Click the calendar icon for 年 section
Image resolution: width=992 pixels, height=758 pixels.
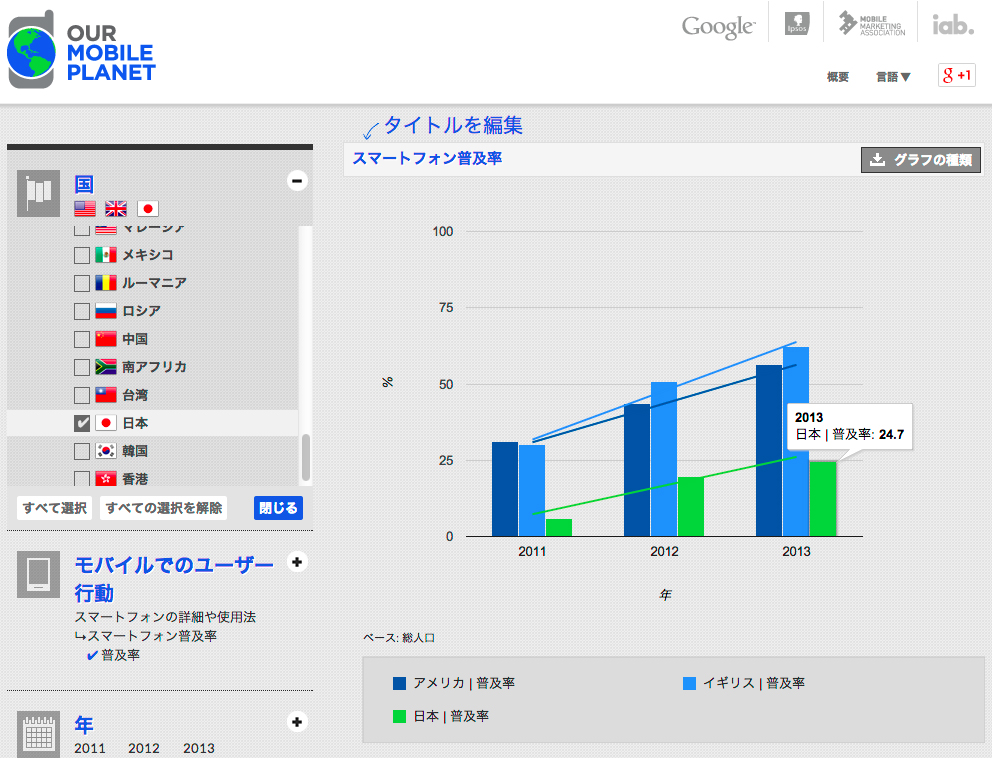pos(39,734)
